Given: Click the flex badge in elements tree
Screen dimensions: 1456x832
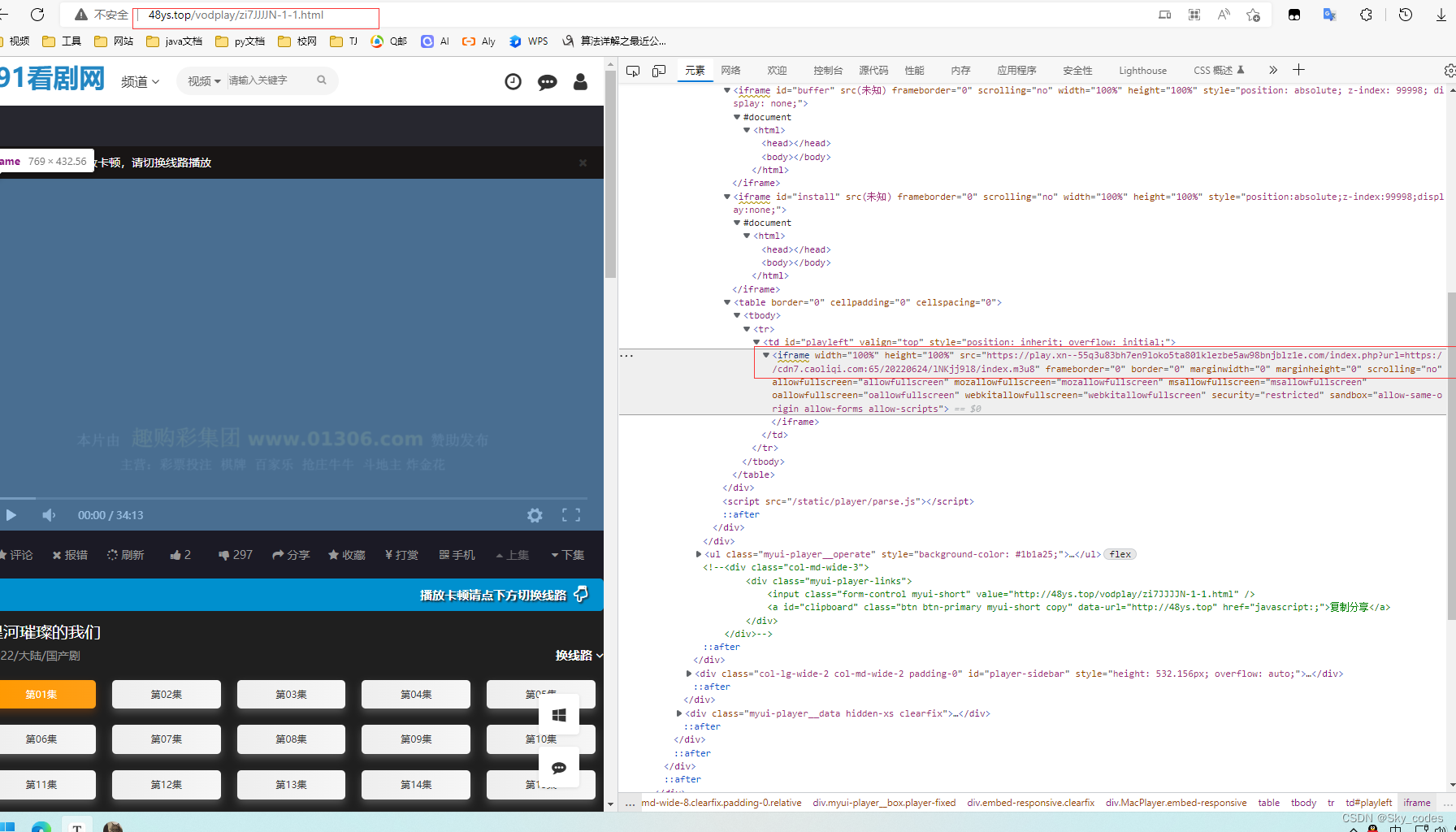Looking at the screenshot, I should click(1120, 554).
